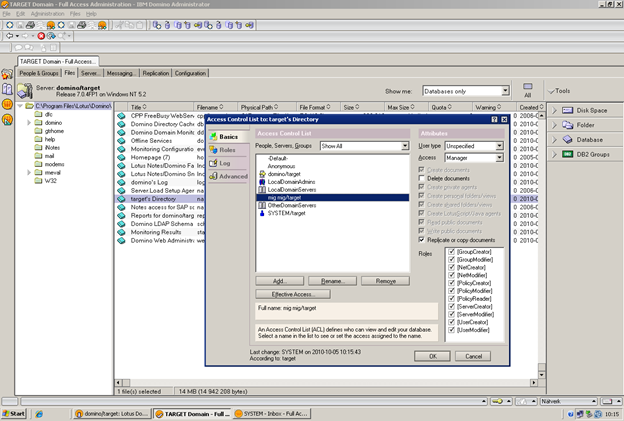This screenshot has height=421, width=624.
Task: Click the Rename... button
Action: coord(332,281)
